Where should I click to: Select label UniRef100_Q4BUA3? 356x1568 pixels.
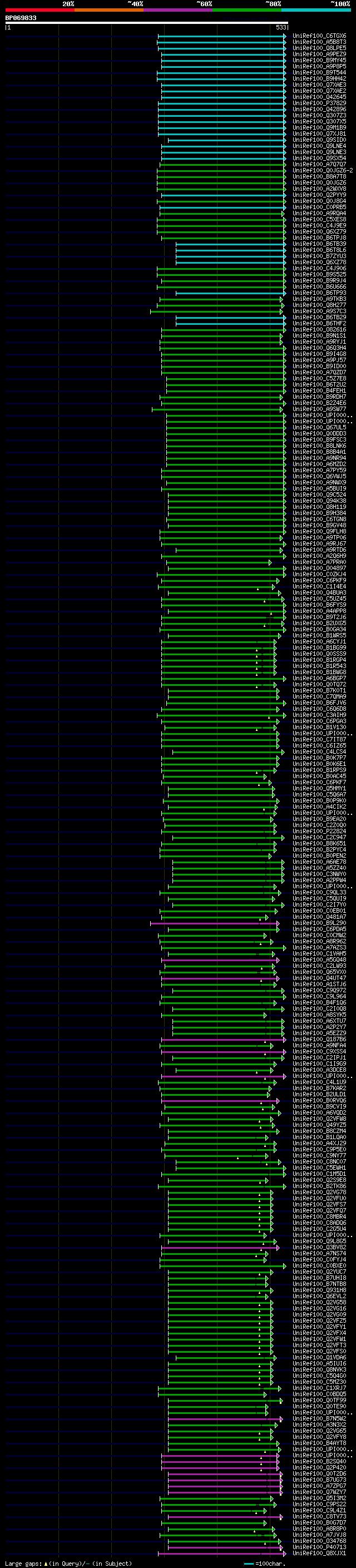319,592
